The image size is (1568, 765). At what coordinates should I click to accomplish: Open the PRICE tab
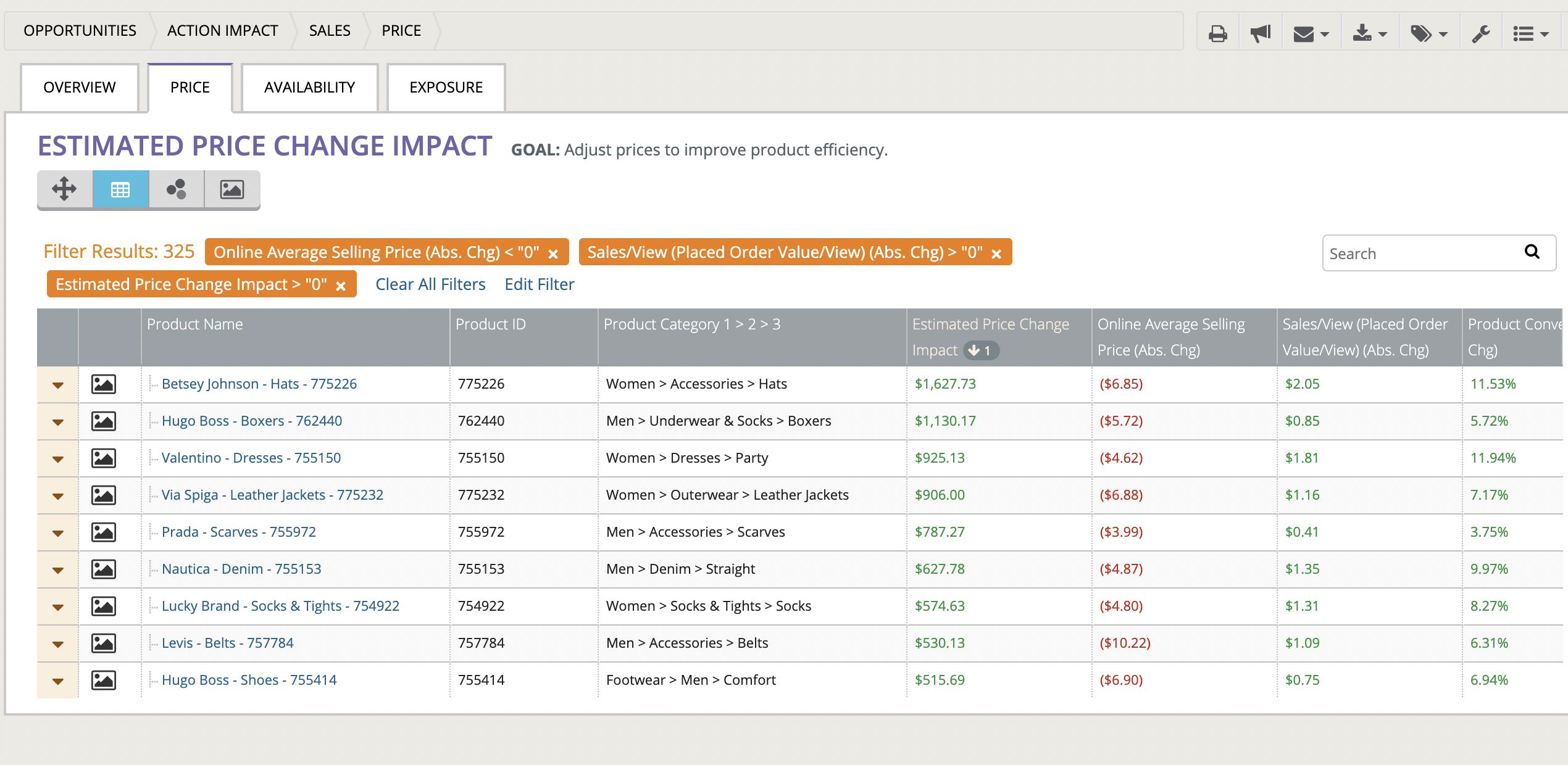(x=190, y=88)
